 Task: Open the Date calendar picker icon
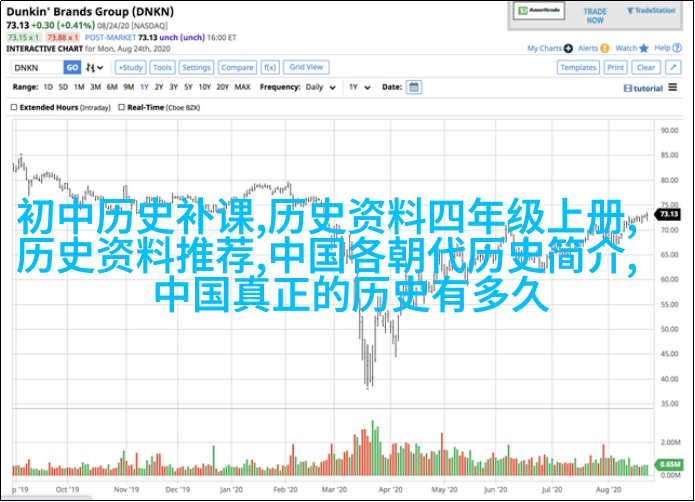[414, 87]
